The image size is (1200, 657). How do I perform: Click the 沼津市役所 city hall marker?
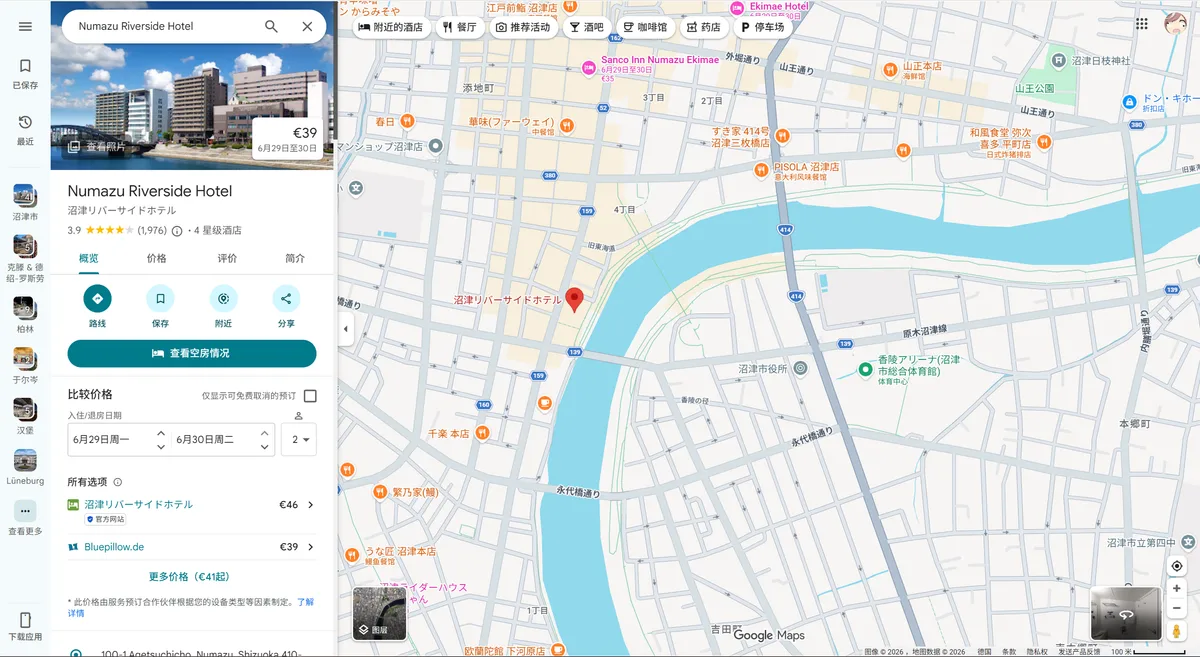[800, 369]
